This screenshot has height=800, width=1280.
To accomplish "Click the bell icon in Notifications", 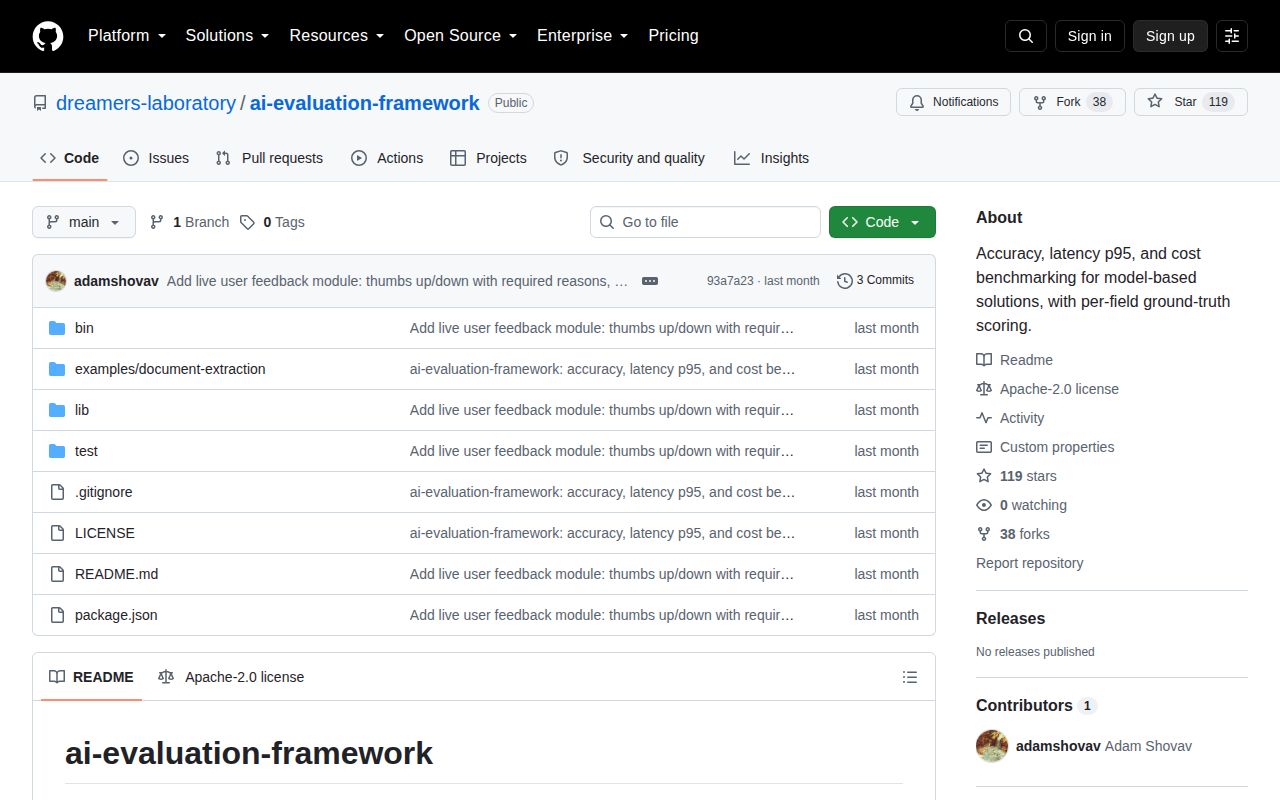I will click(x=917, y=102).
